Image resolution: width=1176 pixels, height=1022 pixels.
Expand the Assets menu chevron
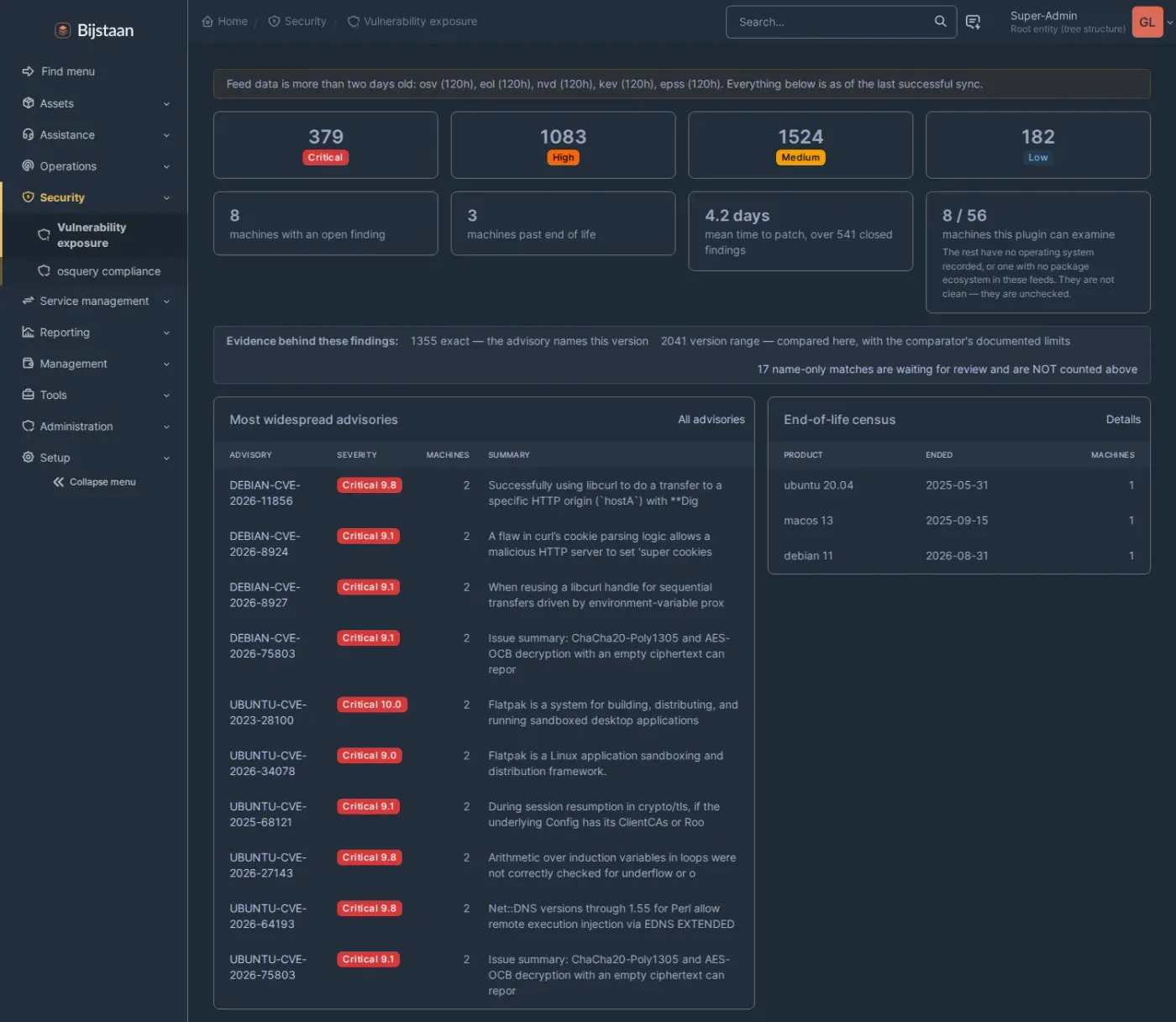(166, 104)
